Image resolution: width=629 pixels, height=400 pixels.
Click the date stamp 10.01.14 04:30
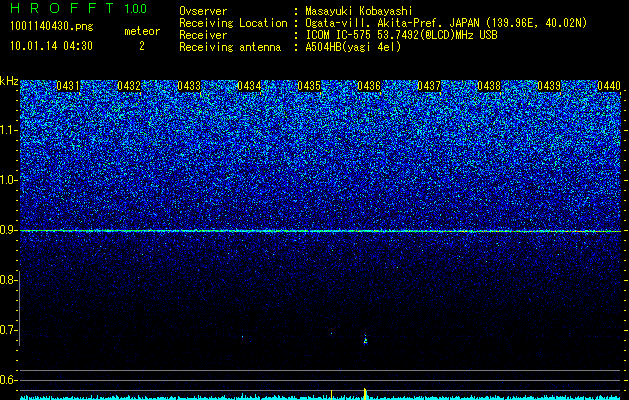[51, 46]
